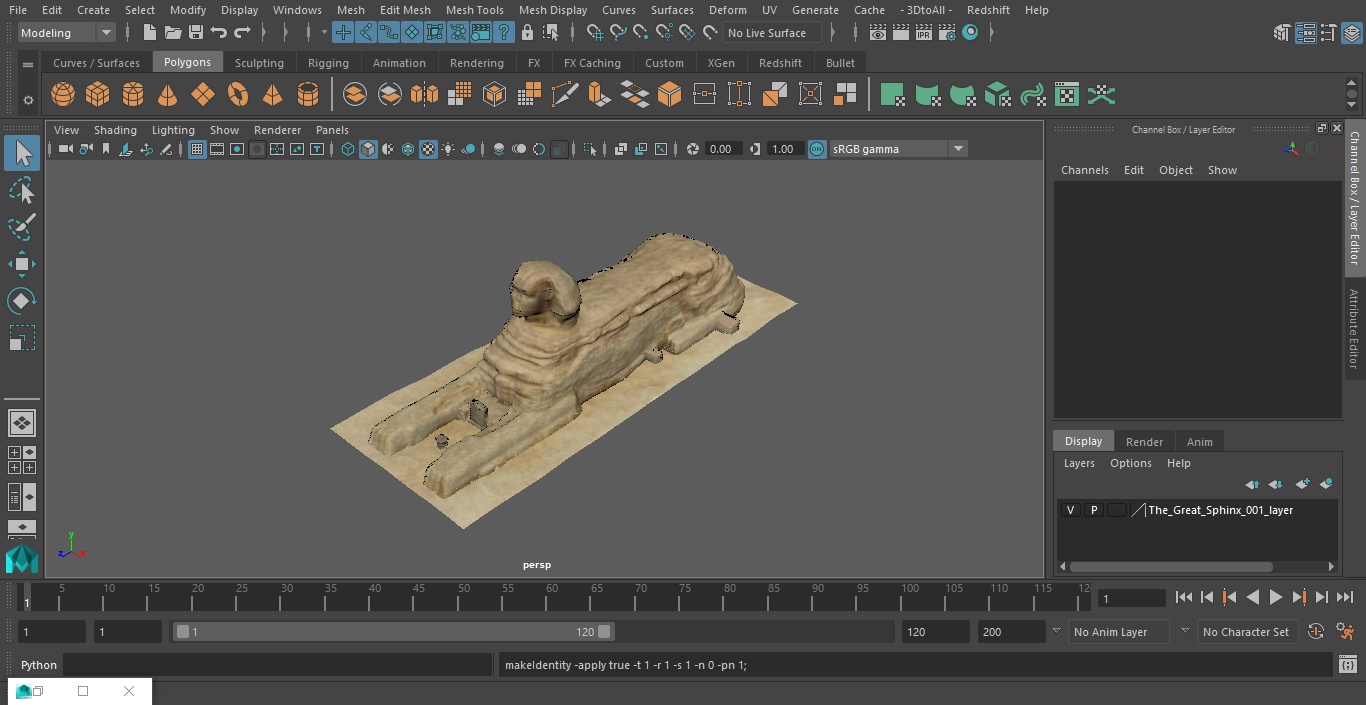Open the Channels menu in Channel Box
The image size is (1366, 705).
click(1085, 170)
